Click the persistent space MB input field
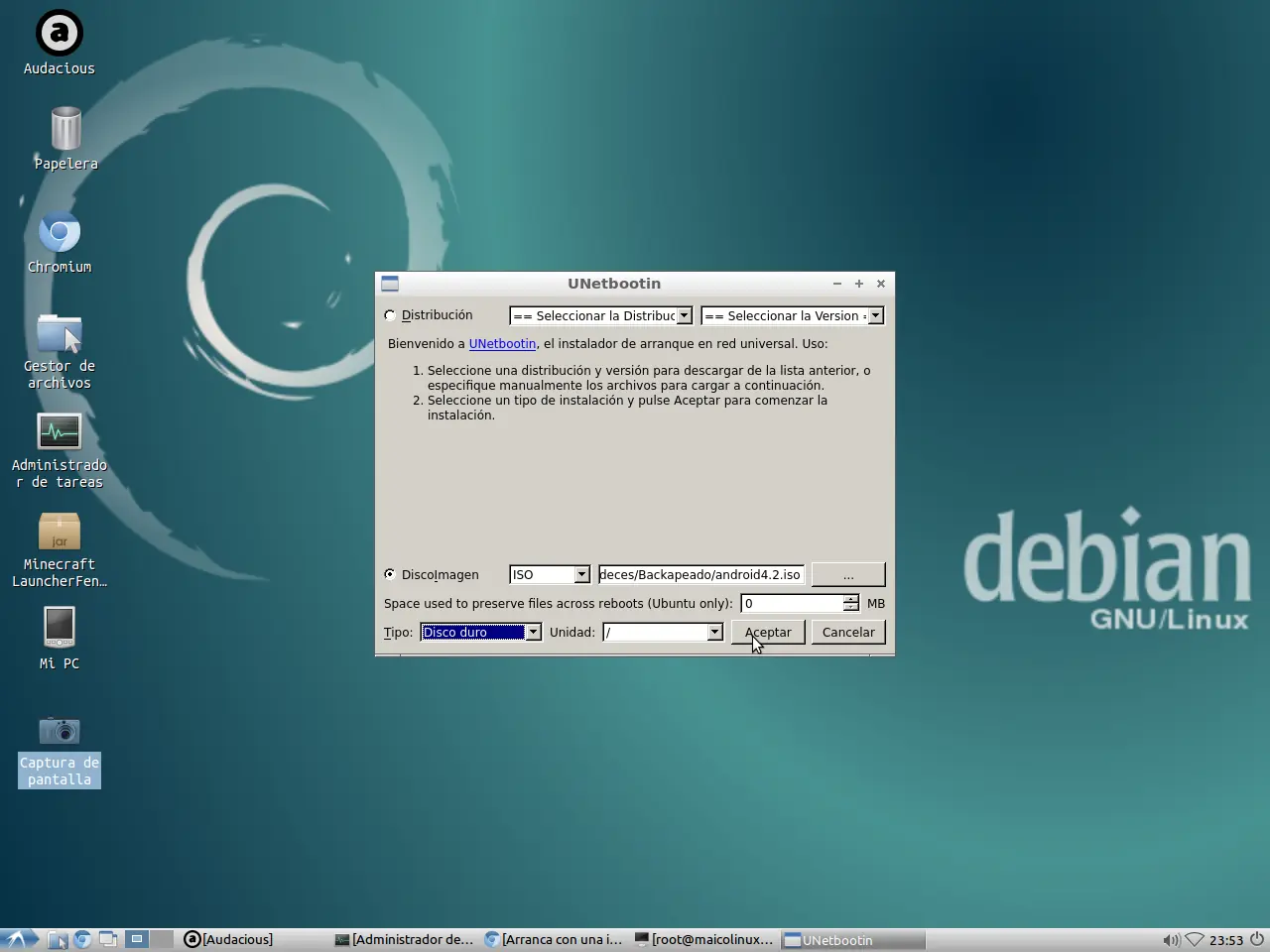1270x952 pixels. click(792, 603)
